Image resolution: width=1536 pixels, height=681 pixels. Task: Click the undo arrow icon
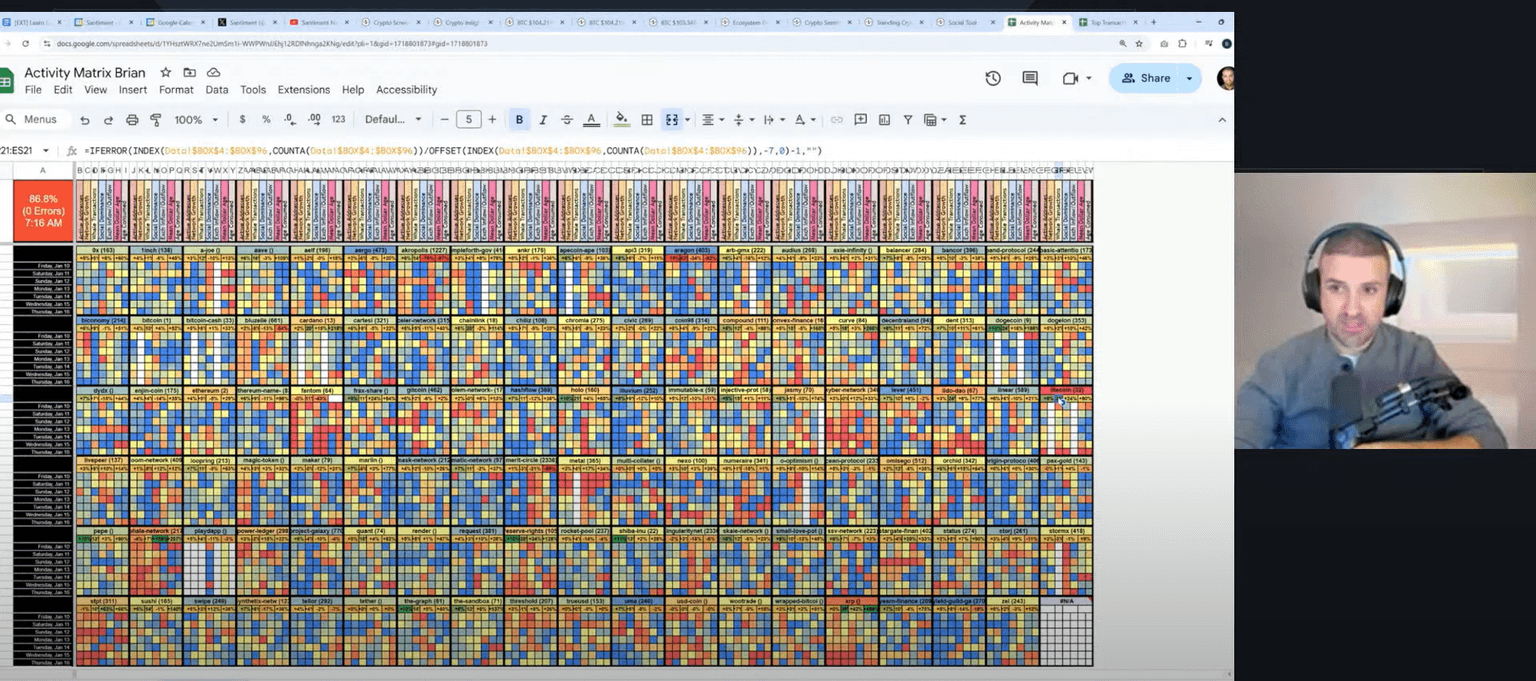click(x=85, y=120)
